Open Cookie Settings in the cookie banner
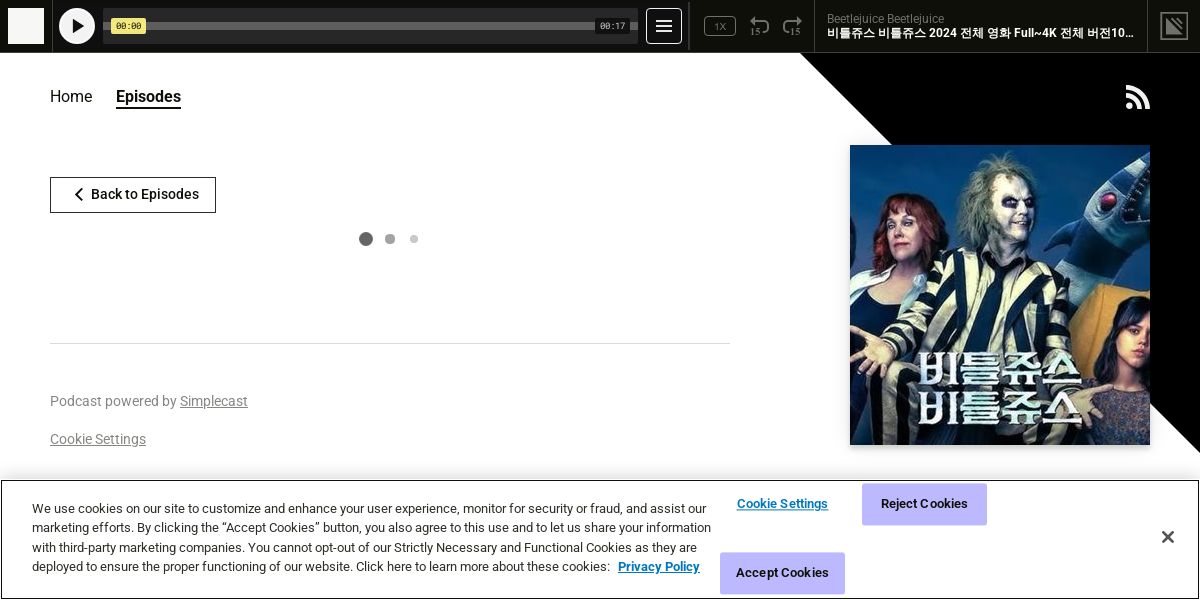Viewport: 1200px width, 600px height. pos(782,504)
